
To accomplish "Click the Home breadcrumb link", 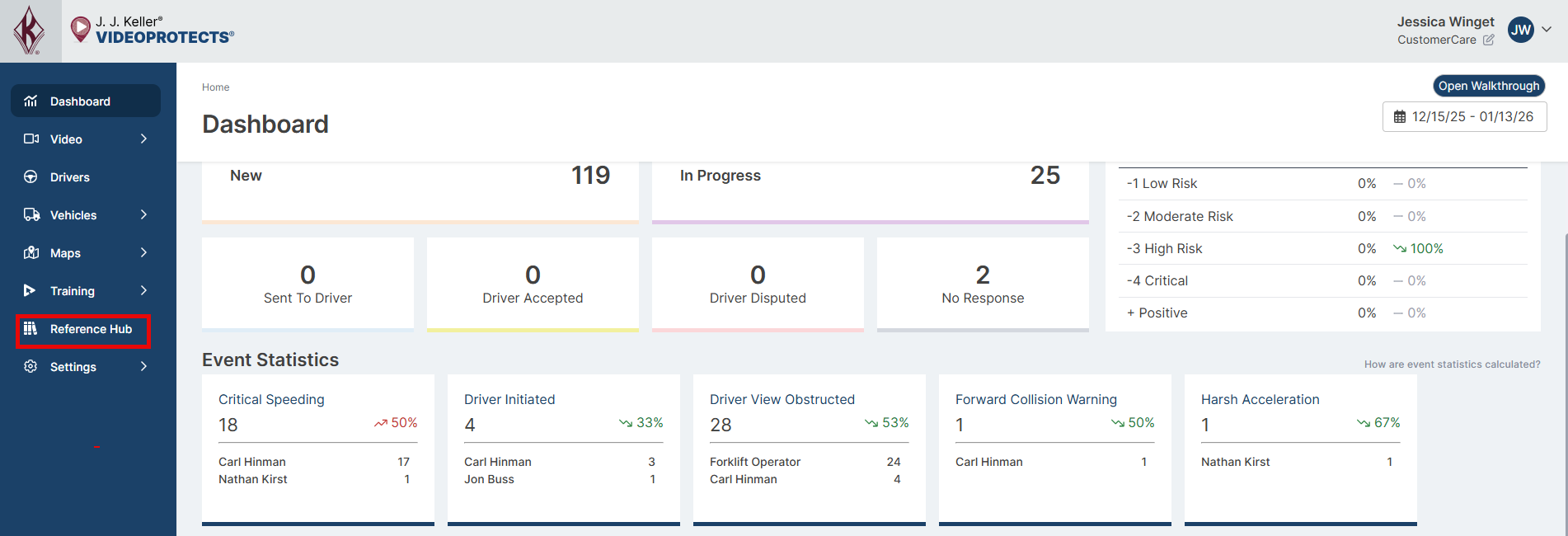I will coord(216,87).
